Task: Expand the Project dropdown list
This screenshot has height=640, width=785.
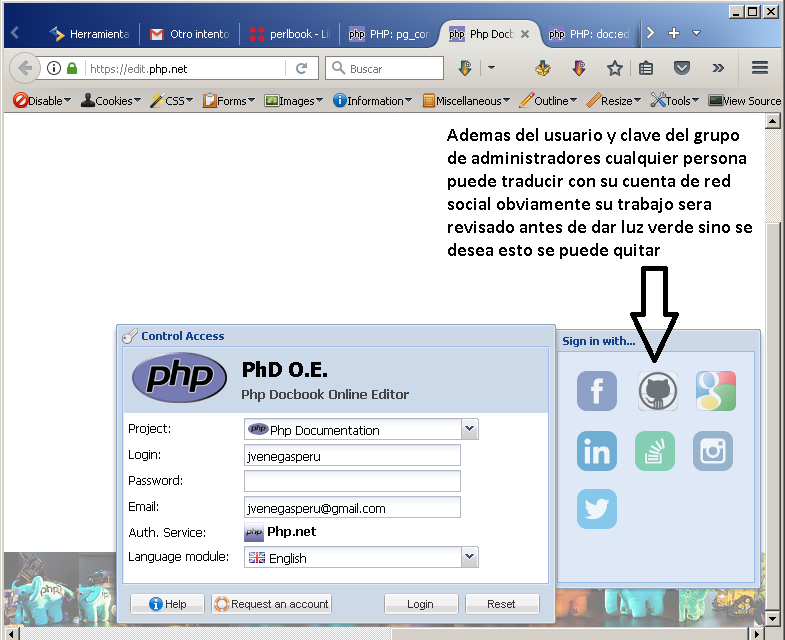Action: (469, 429)
